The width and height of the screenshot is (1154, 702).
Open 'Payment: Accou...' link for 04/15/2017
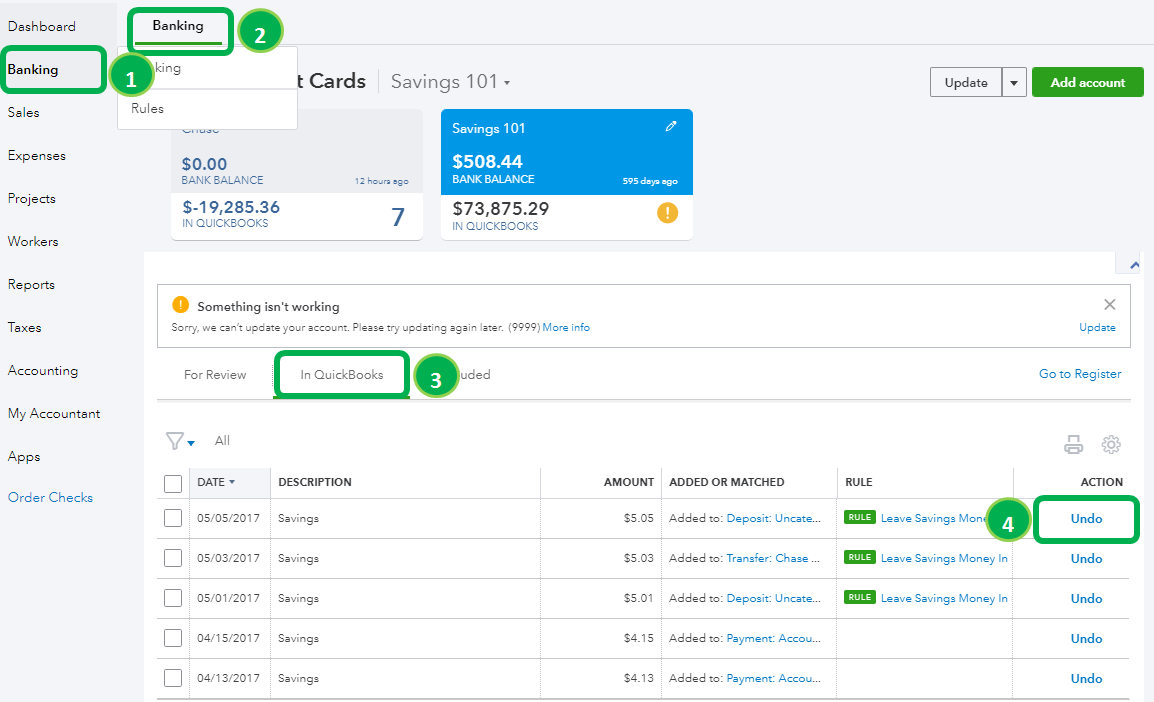(774, 638)
